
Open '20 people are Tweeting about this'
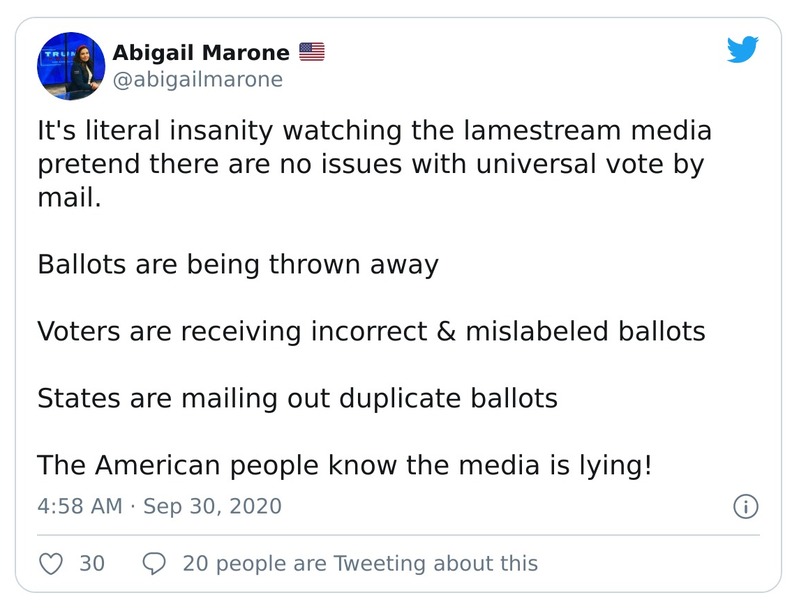[x=360, y=564]
